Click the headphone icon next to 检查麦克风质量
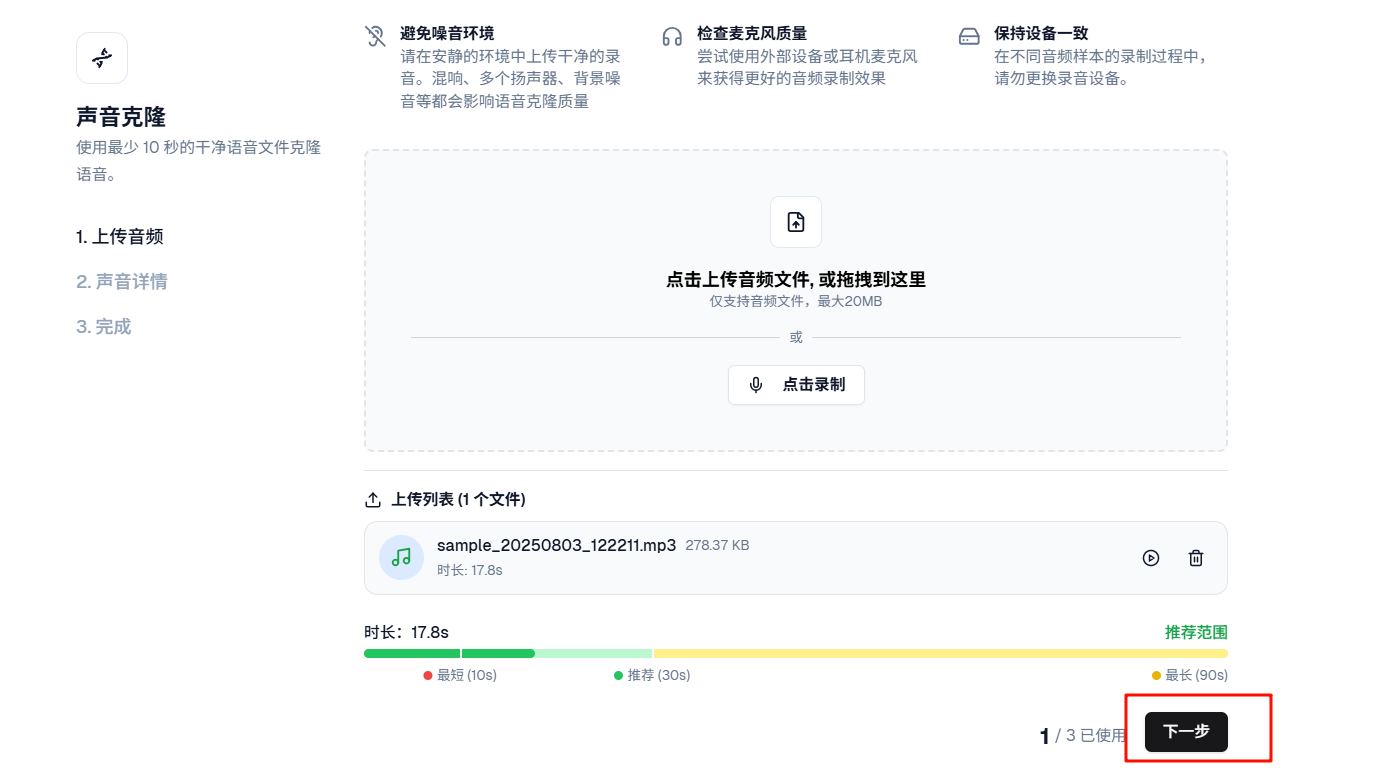 click(674, 34)
